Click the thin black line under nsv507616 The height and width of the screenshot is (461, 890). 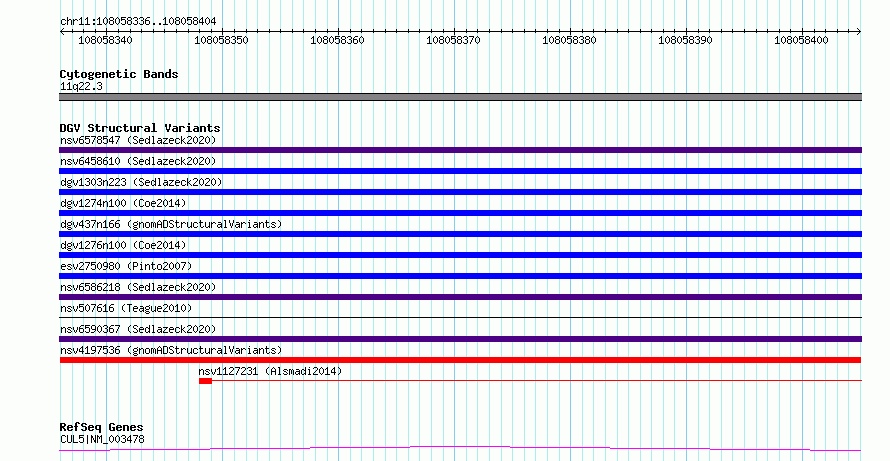click(460, 318)
